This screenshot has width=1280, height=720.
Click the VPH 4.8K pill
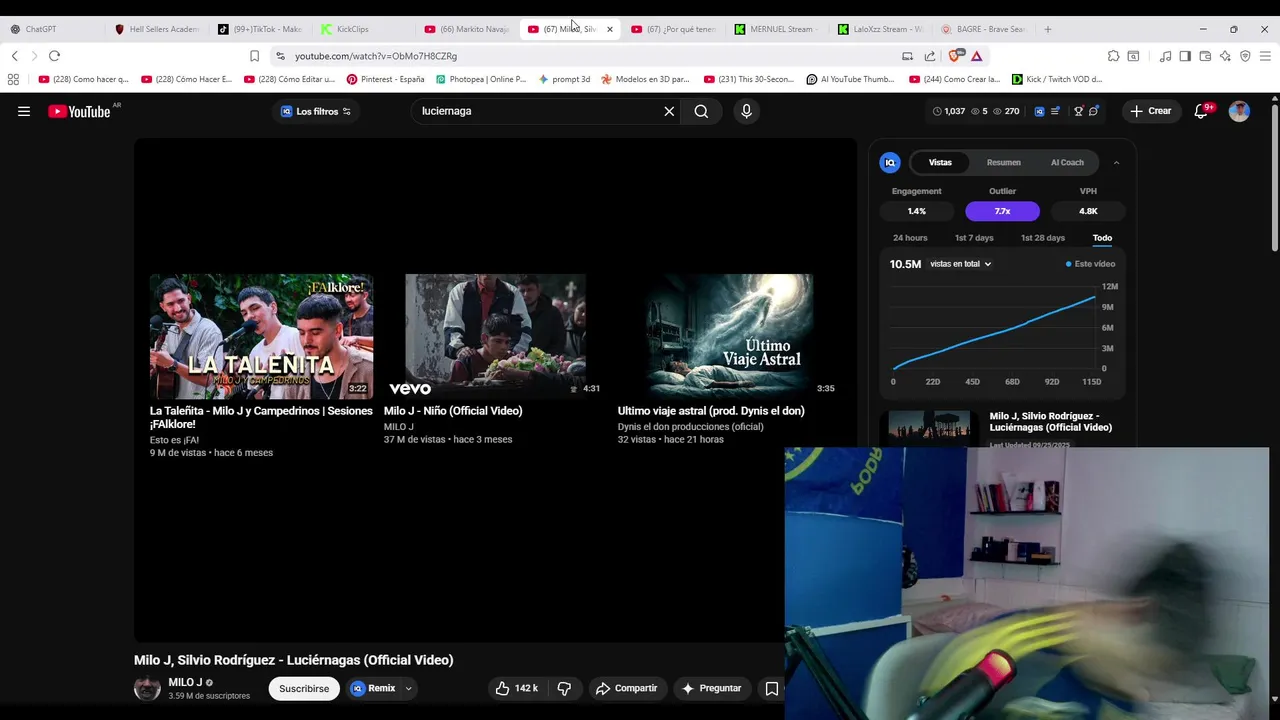point(1088,211)
